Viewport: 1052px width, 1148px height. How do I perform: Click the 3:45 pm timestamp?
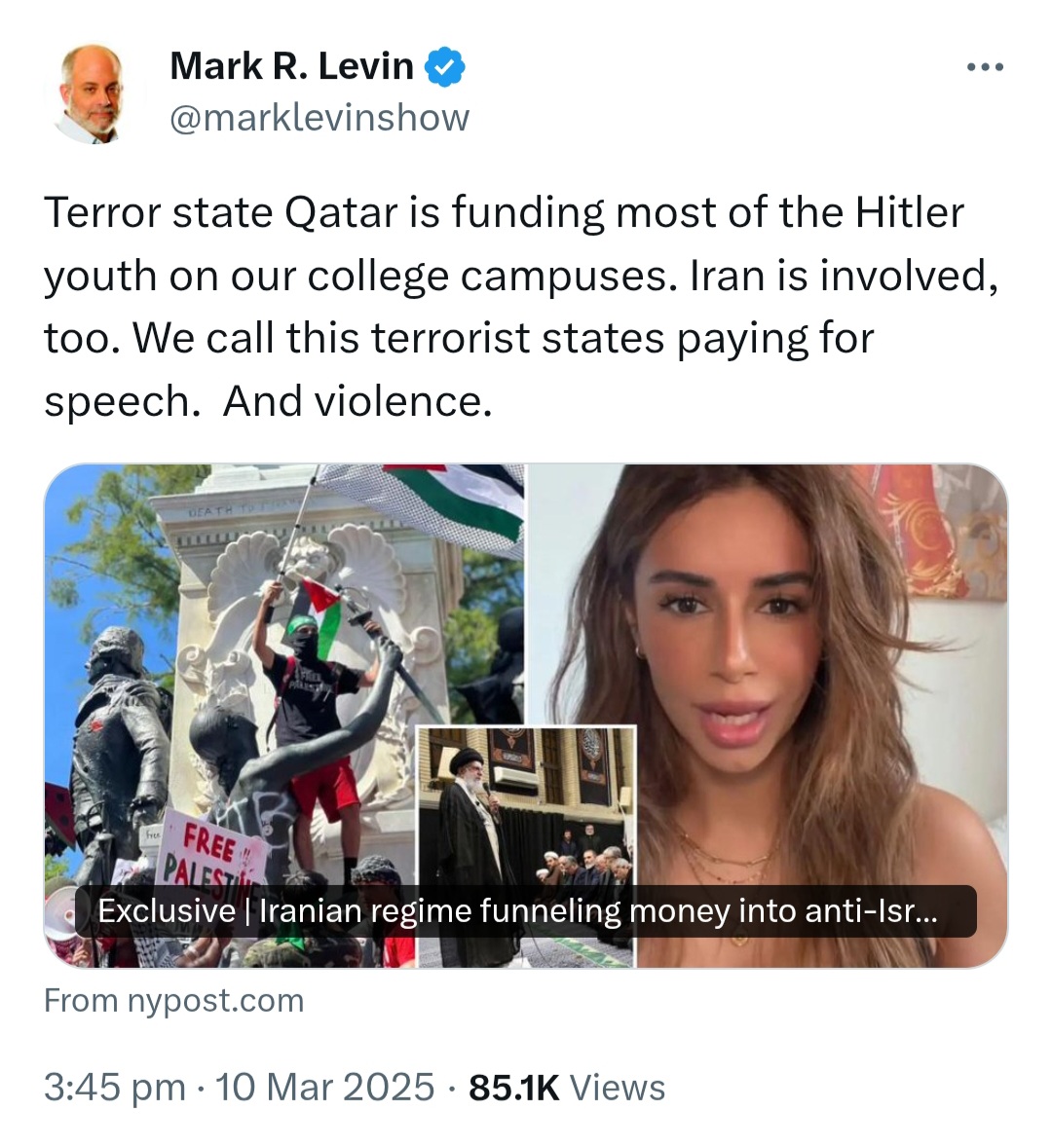(x=114, y=1087)
